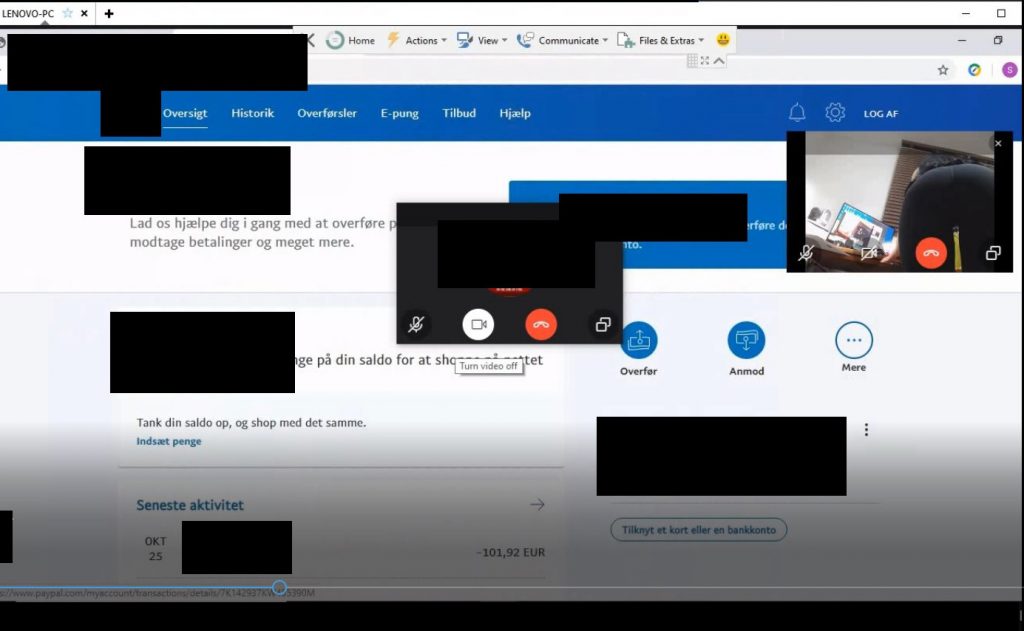Click the smiley feedback icon
The height and width of the screenshot is (631, 1024).
[723, 40]
